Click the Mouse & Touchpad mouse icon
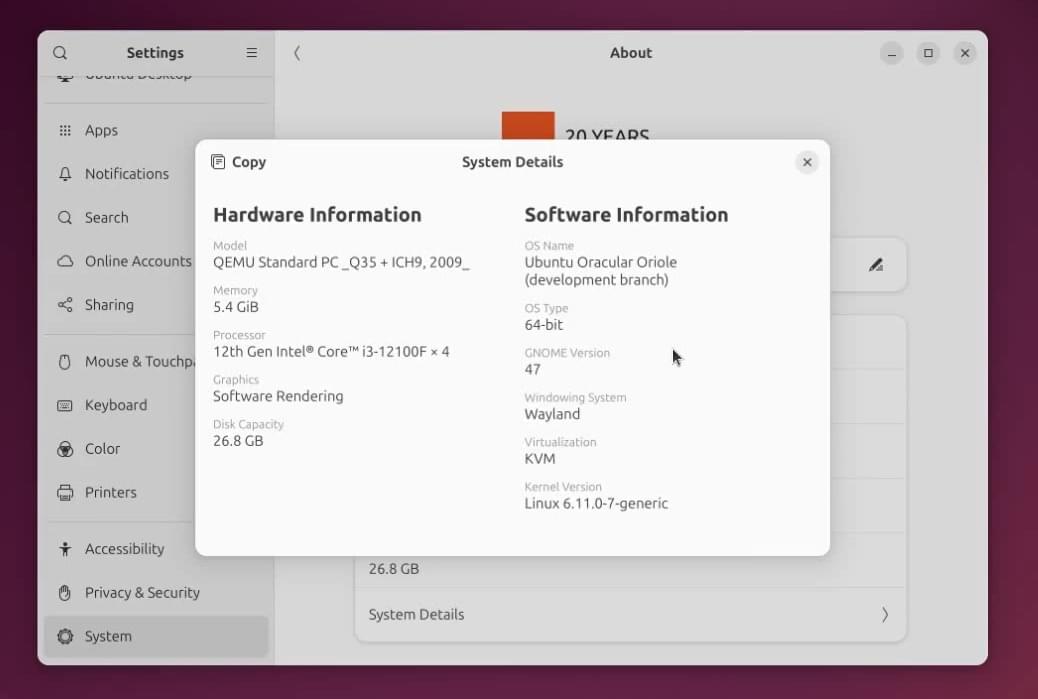Viewport: 1038px width, 699px height. point(65,362)
